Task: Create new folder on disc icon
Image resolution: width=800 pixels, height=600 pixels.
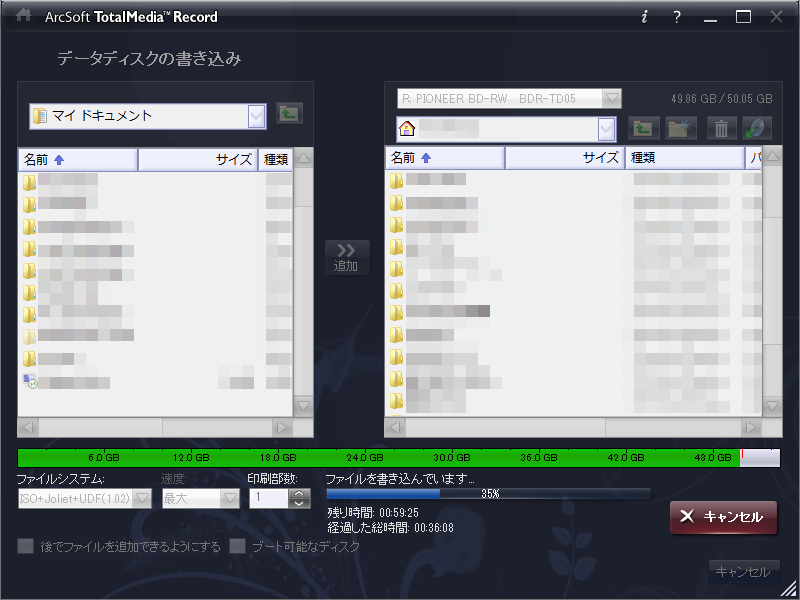Action: [679, 128]
